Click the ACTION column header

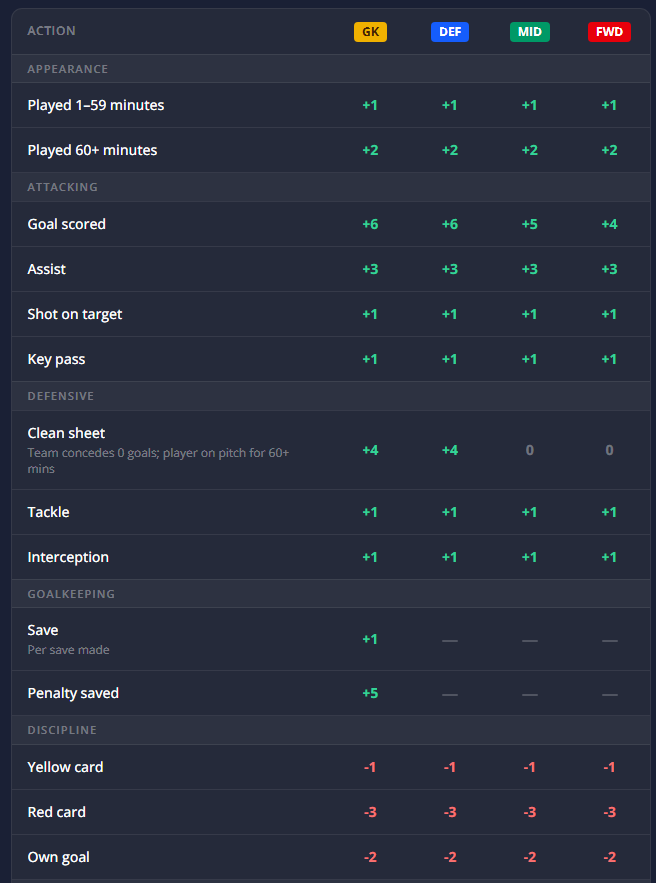click(51, 31)
